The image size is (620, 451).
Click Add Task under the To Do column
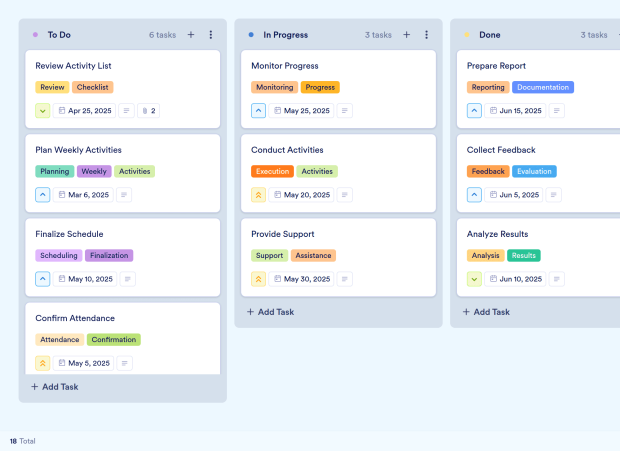[x=55, y=387]
